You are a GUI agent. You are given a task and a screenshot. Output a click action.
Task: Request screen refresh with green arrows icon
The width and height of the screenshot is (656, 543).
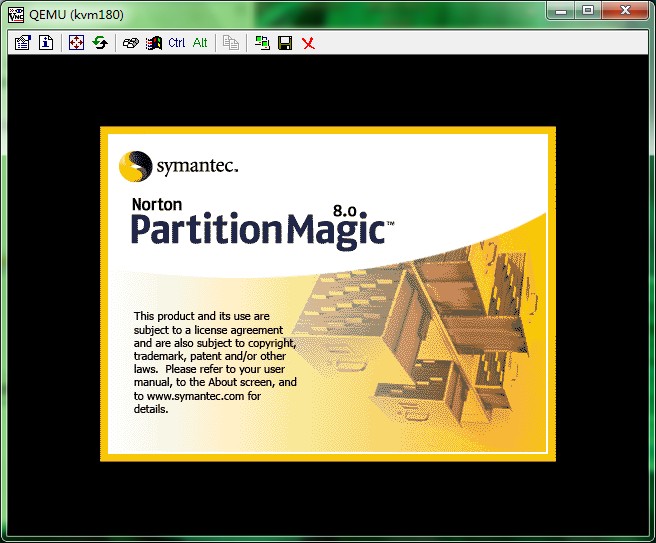coord(100,43)
